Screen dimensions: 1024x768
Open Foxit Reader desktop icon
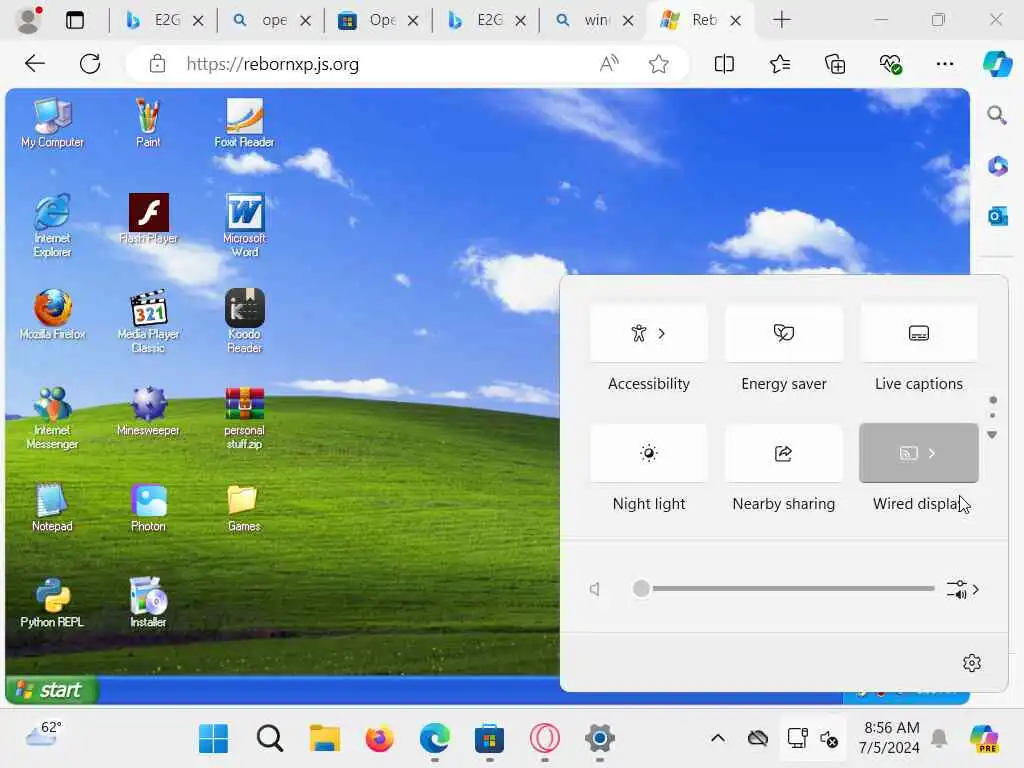pyautogui.click(x=244, y=123)
